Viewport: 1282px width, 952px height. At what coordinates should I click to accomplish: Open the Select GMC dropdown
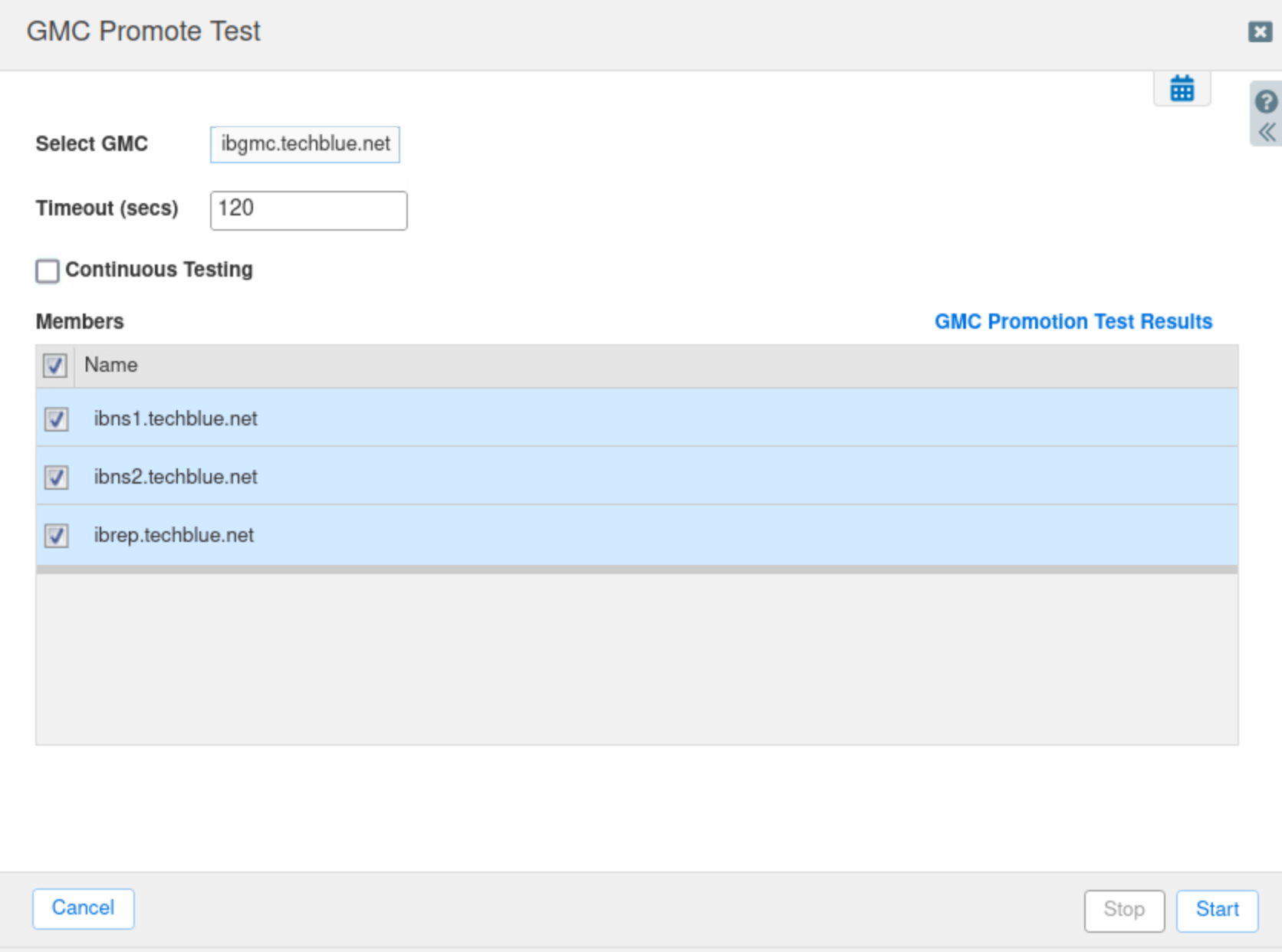(305, 144)
